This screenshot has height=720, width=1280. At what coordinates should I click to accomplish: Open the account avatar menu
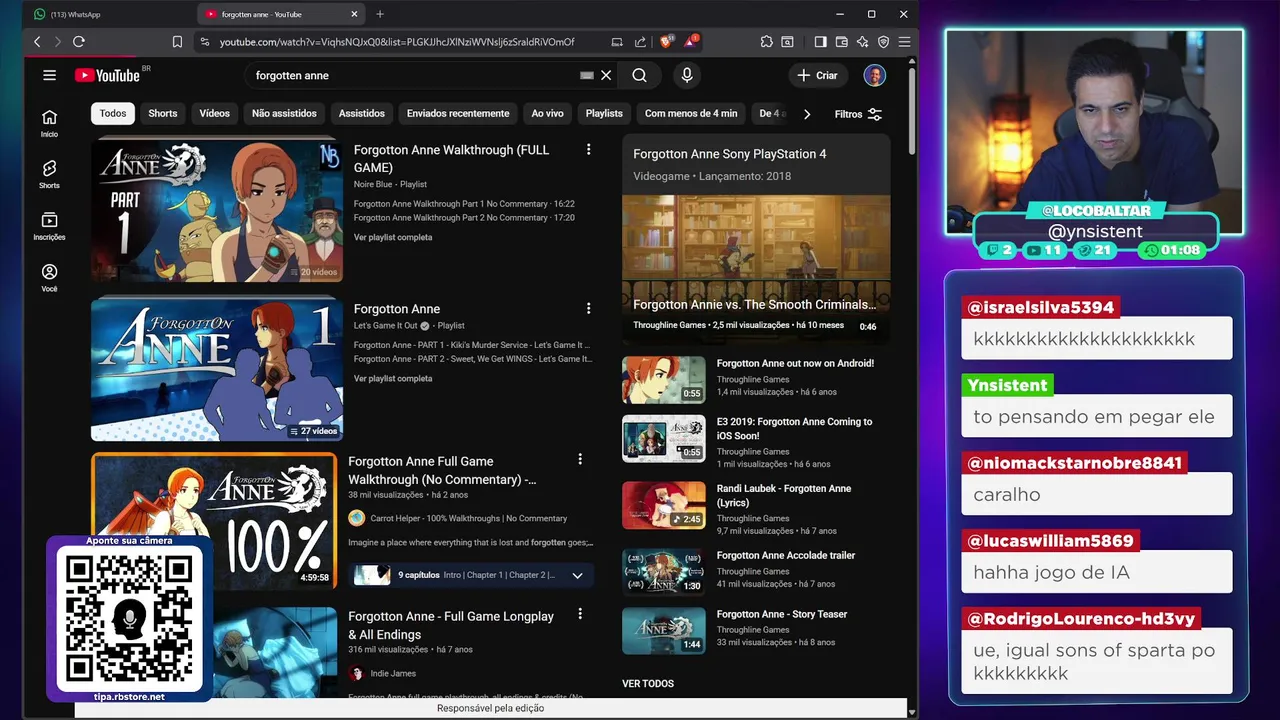875,75
